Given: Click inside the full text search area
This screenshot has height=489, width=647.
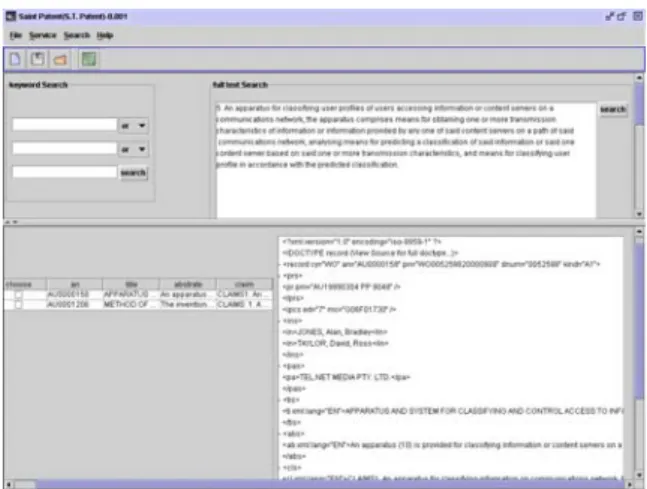Looking at the screenshot, I should pyautogui.click(x=406, y=160).
